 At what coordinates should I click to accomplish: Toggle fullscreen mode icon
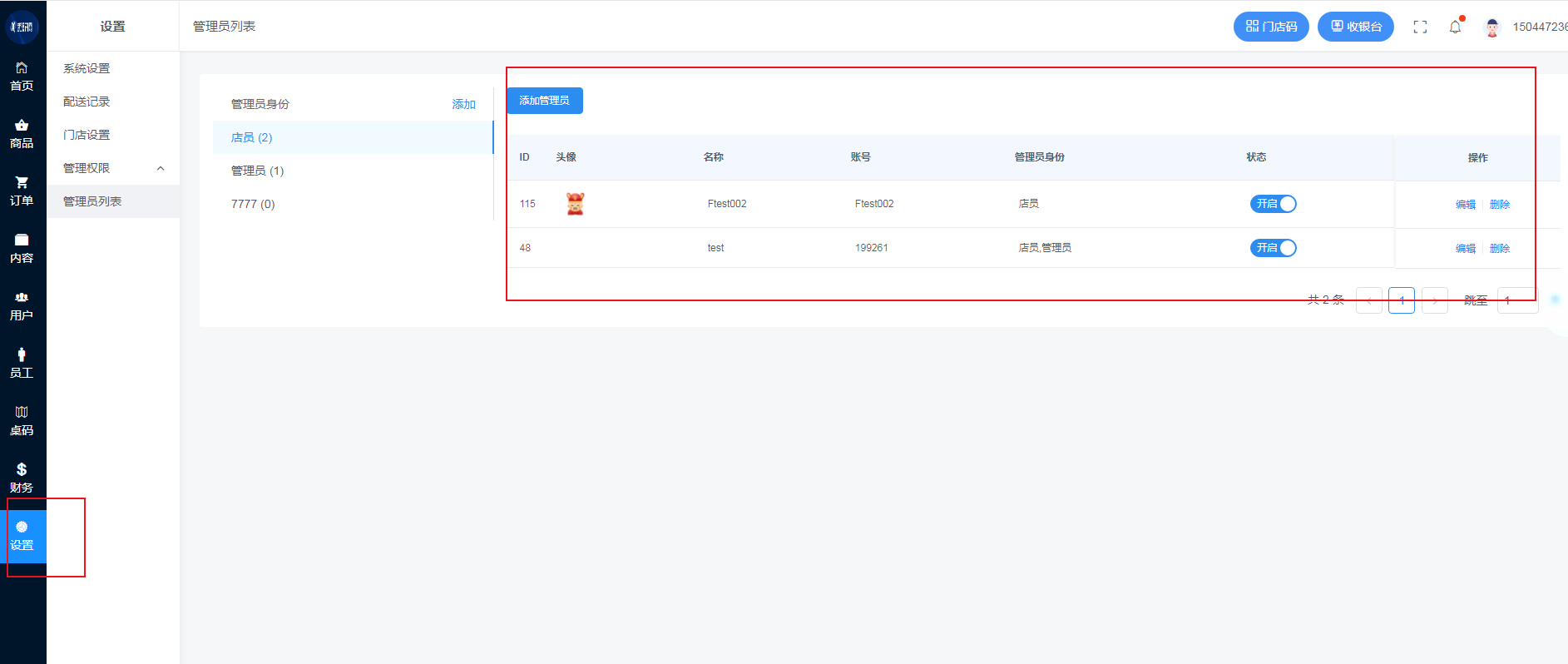1420,27
